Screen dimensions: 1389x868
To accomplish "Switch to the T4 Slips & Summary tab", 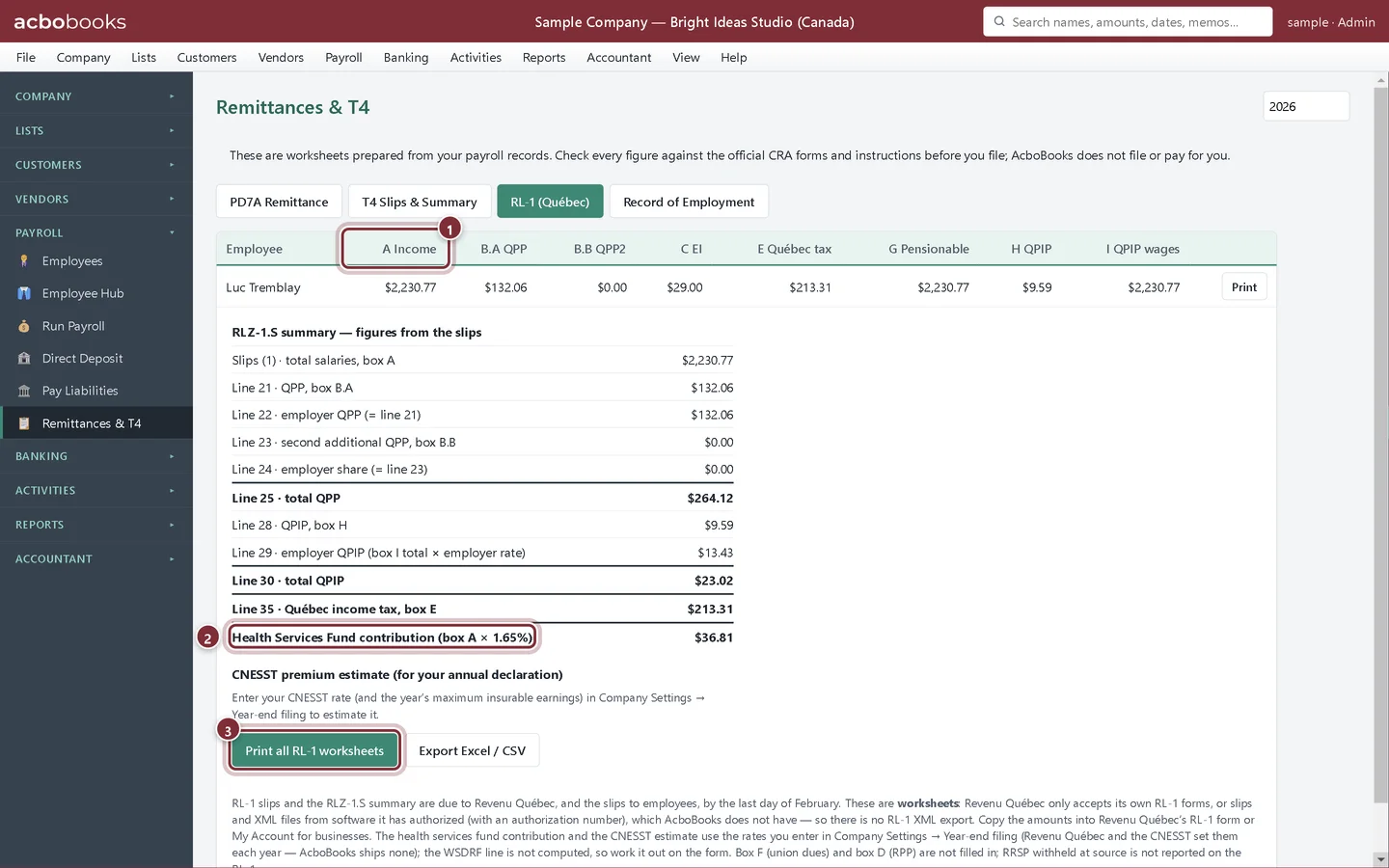I will click(x=420, y=202).
